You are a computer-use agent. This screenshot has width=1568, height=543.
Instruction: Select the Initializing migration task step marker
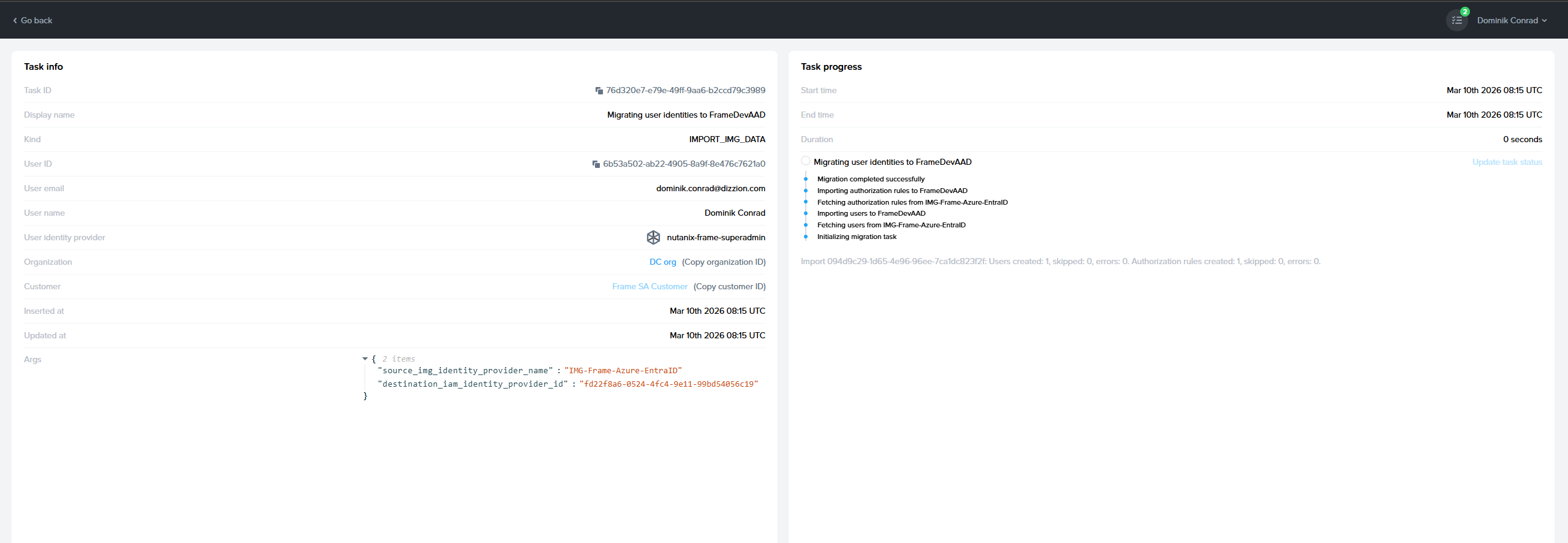click(x=806, y=237)
